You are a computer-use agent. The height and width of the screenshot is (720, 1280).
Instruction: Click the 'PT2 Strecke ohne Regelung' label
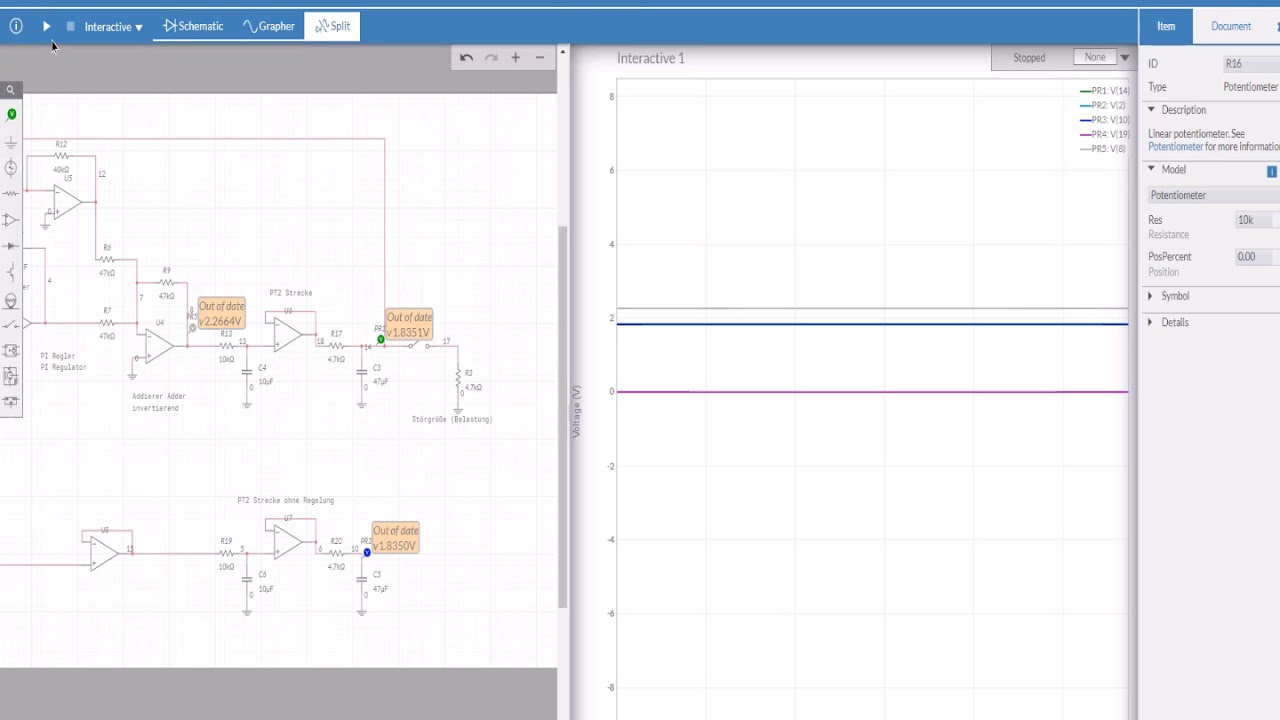click(x=286, y=500)
